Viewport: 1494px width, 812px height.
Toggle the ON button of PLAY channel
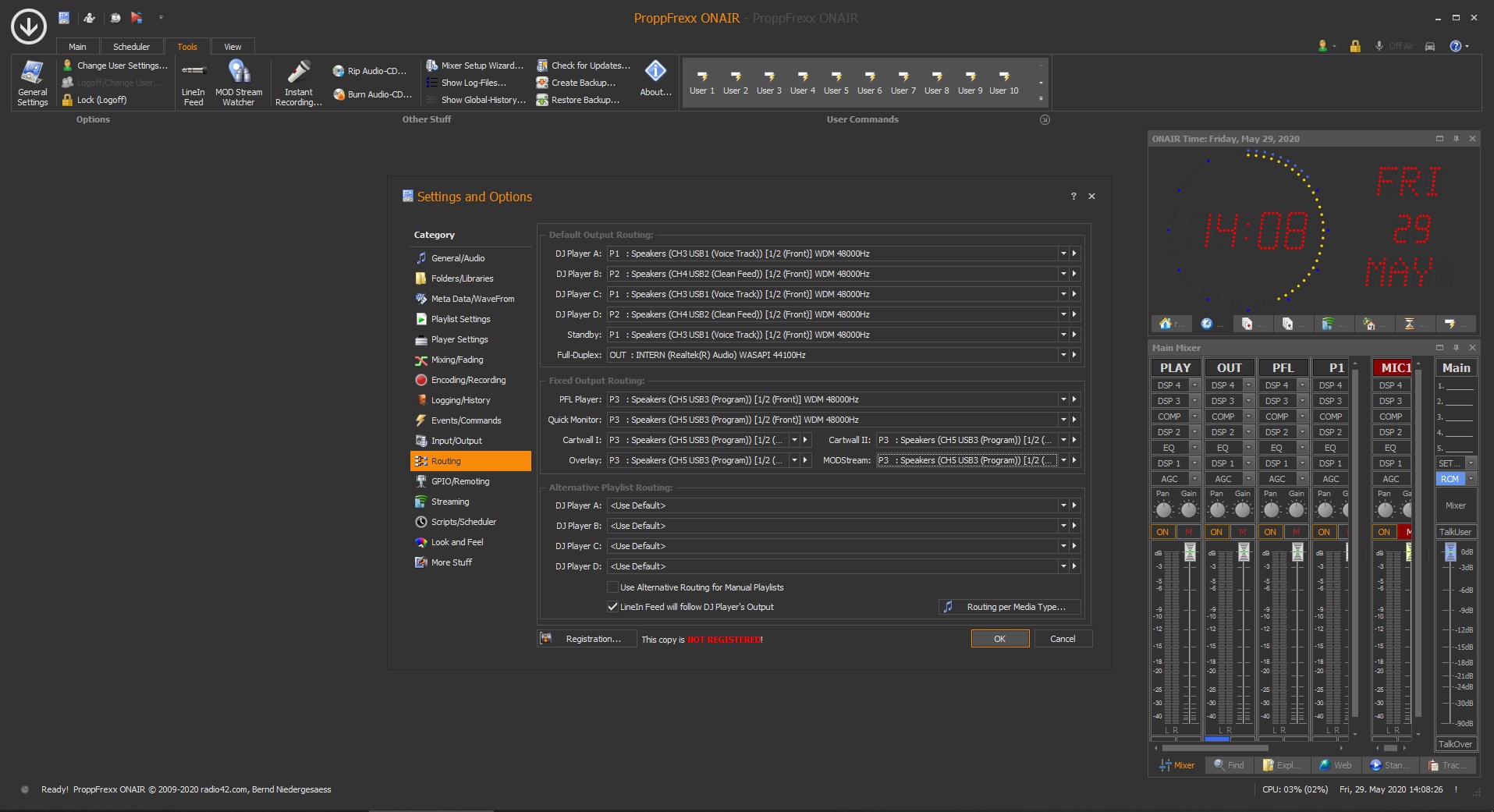pyautogui.click(x=1162, y=532)
